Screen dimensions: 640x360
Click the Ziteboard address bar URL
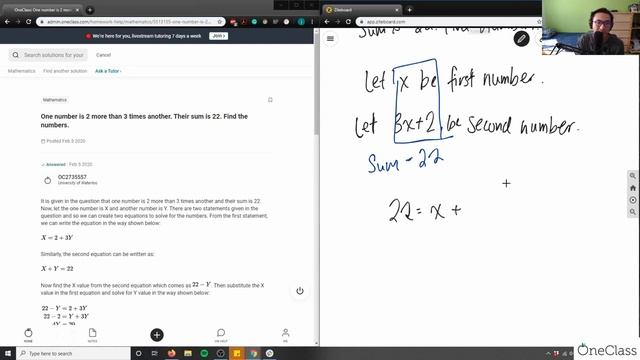[386, 22]
